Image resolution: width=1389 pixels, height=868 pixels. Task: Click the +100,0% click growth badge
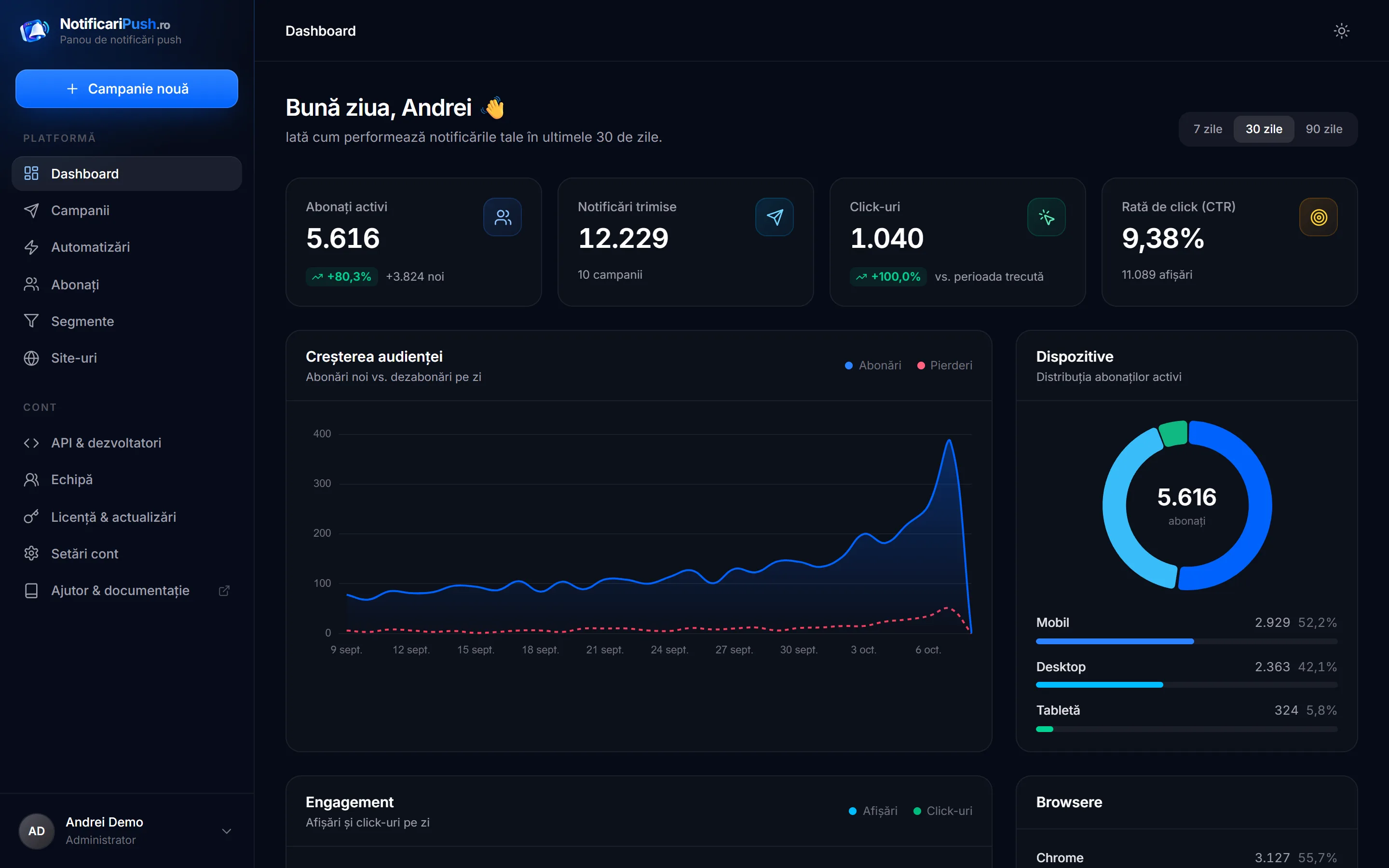coord(888,277)
